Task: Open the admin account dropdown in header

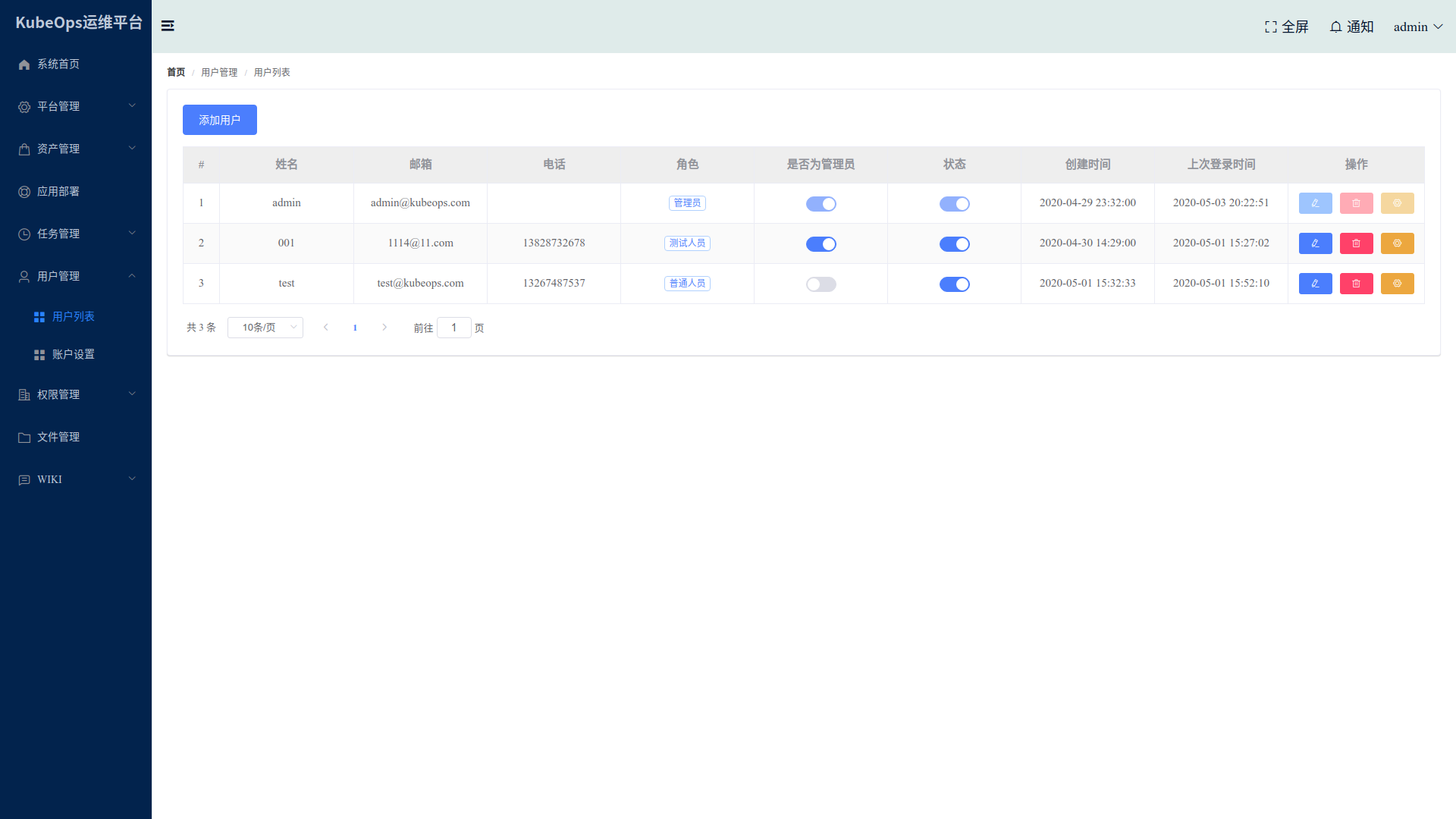Action: pyautogui.click(x=1417, y=27)
